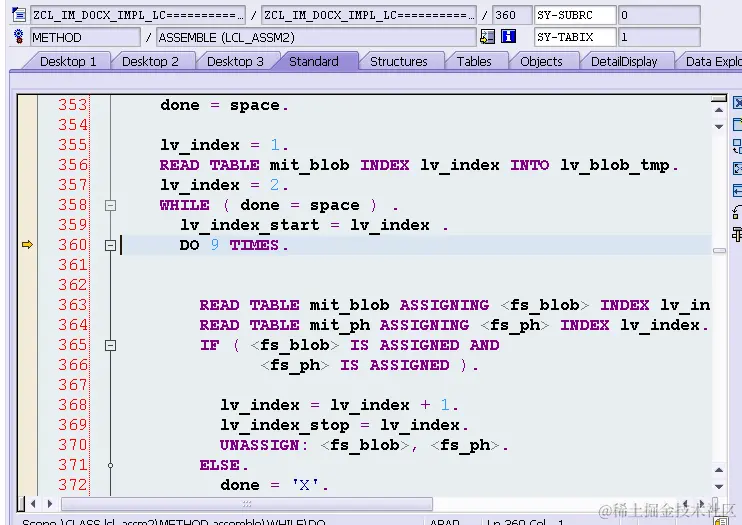The height and width of the screenshot is (525, 742).
Task: Click the Tool Services icon at the bottom of the right strip
Action: [x=737, y=234]
